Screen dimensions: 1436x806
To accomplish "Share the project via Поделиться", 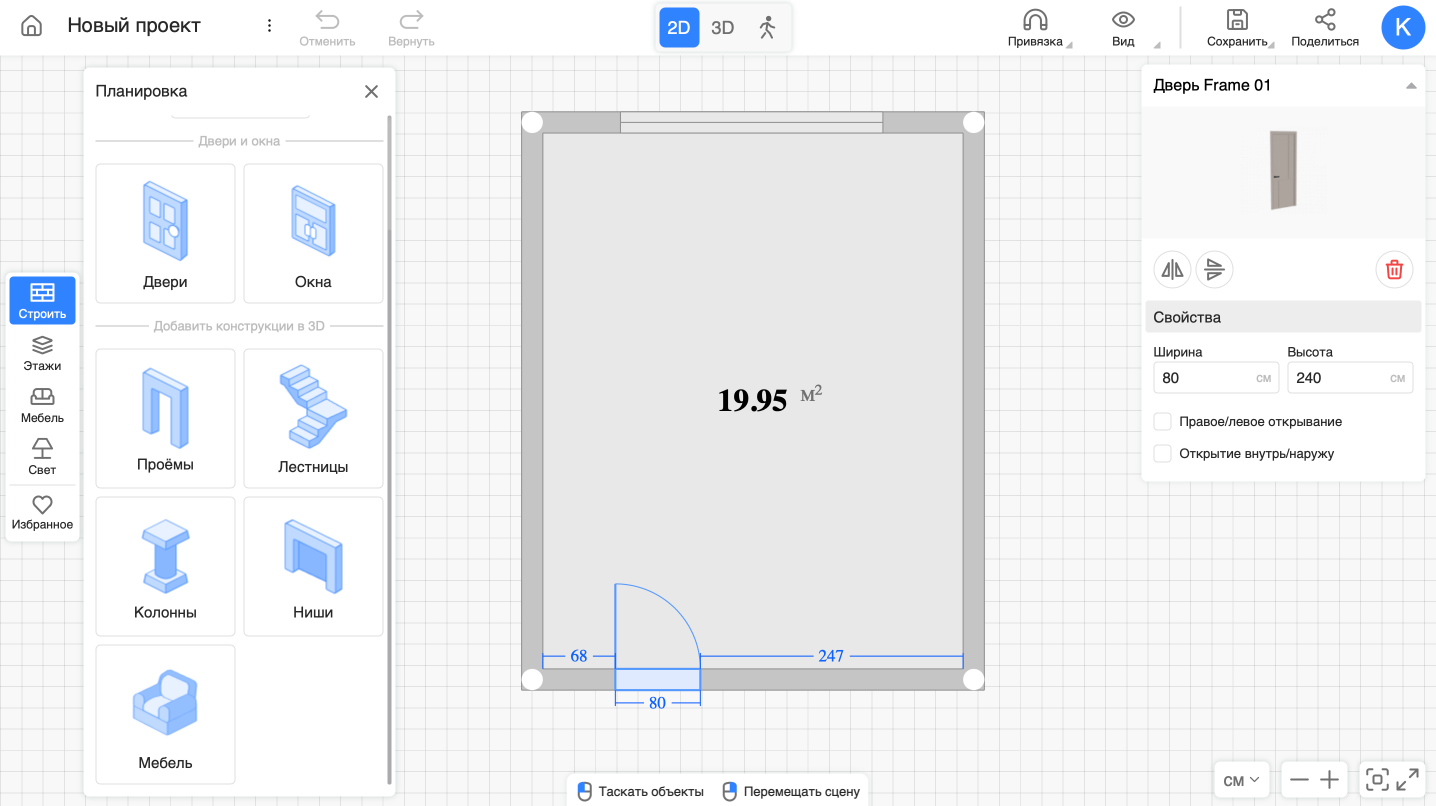I will click(1325, 28).
